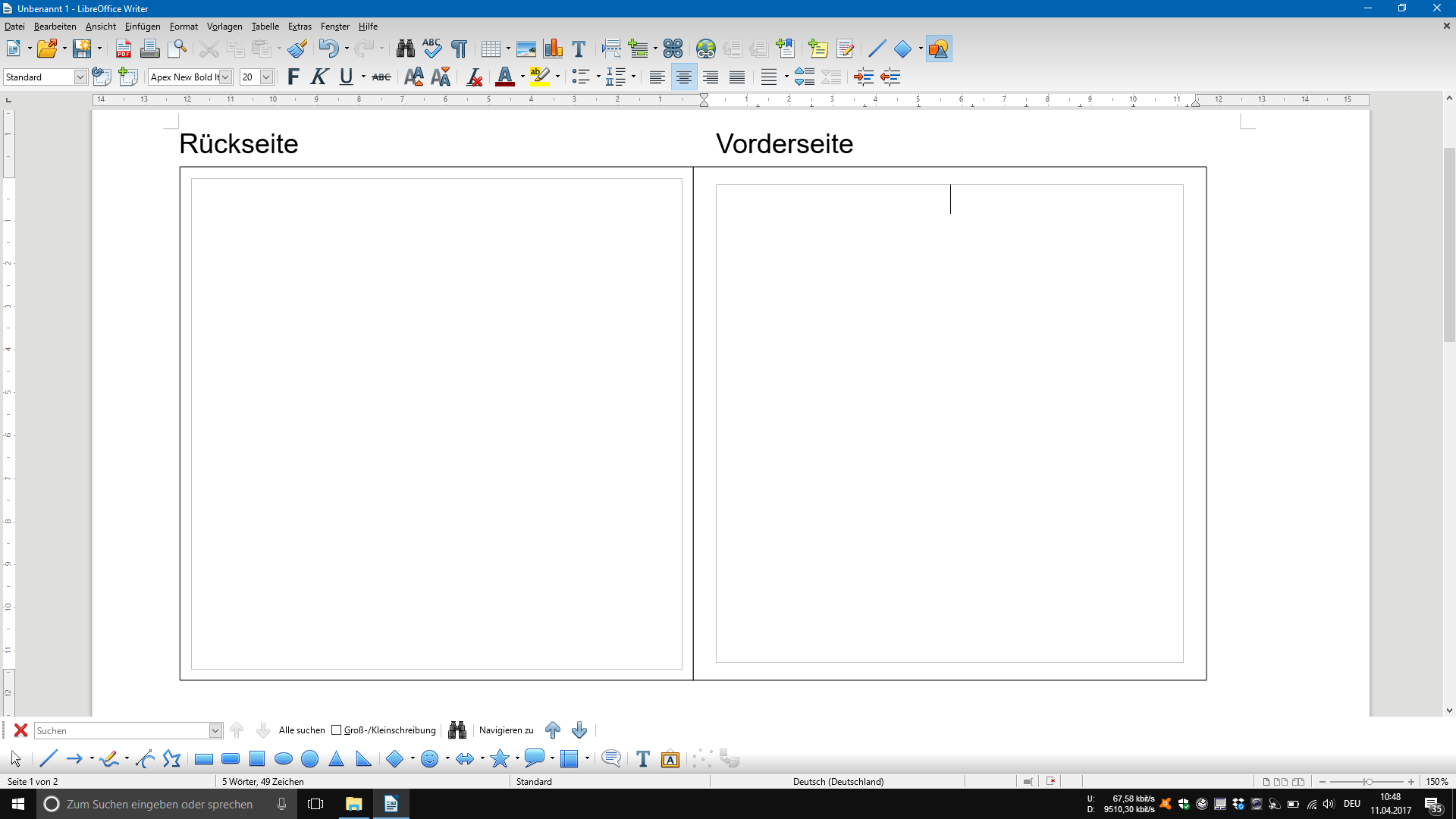The height and width of the screenshot is (819, 1456).
Task: Open Print Preview from toolbar
Action: coord(177,49)
